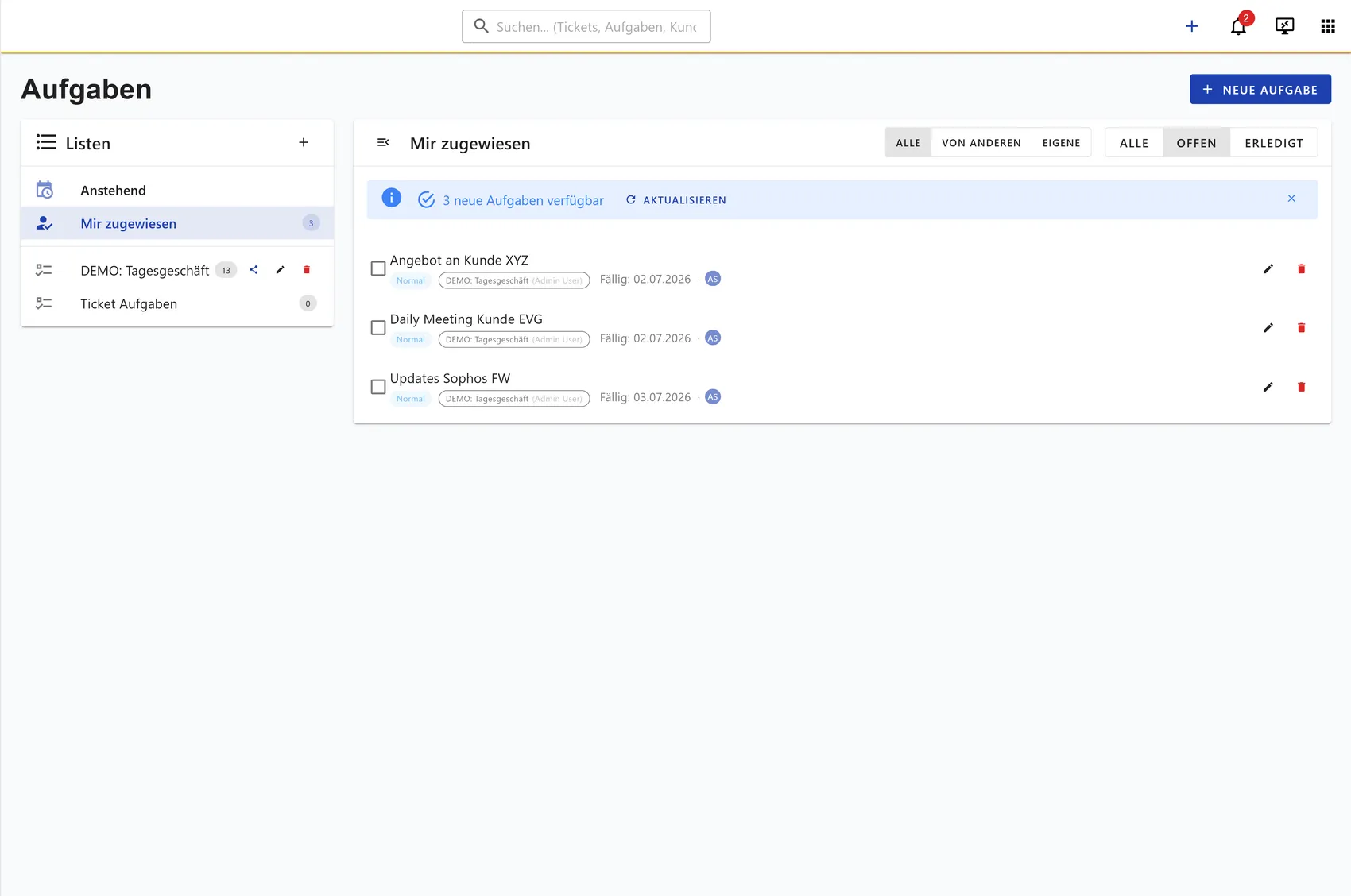Click AS avatar on Angebot an Kunde XYZ

click(x=713, y=279)
